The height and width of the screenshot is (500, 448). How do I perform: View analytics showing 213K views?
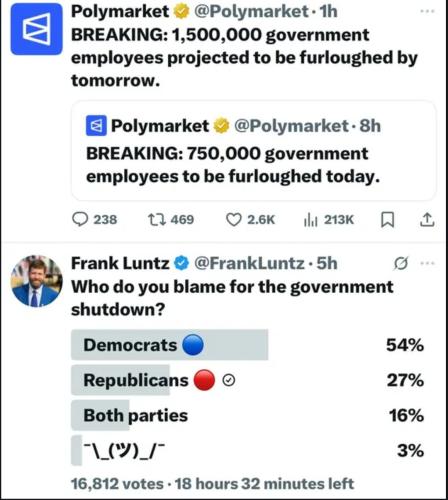click(x=329, y=220)
